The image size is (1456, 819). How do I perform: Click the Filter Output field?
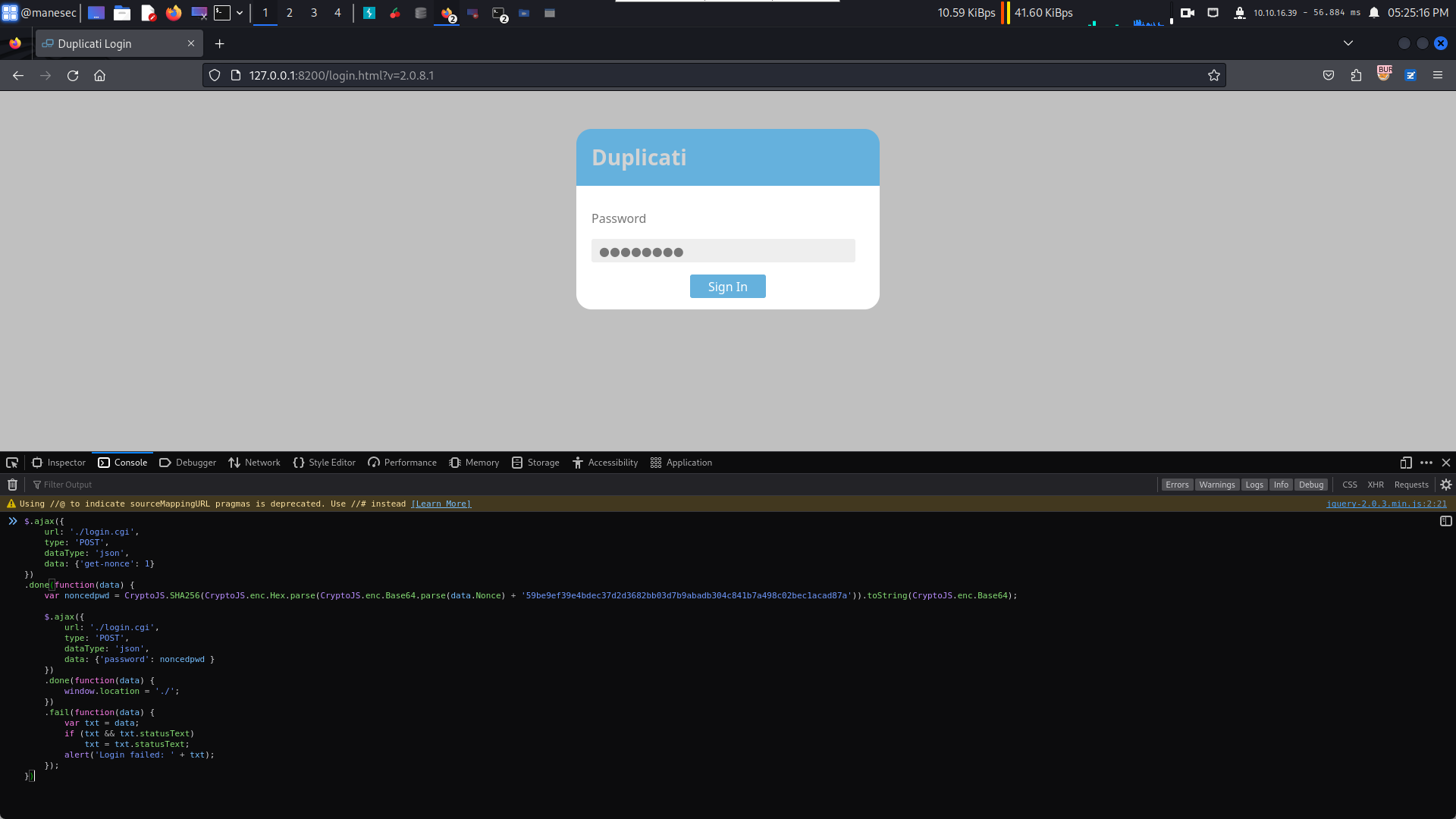coord(591,485)
